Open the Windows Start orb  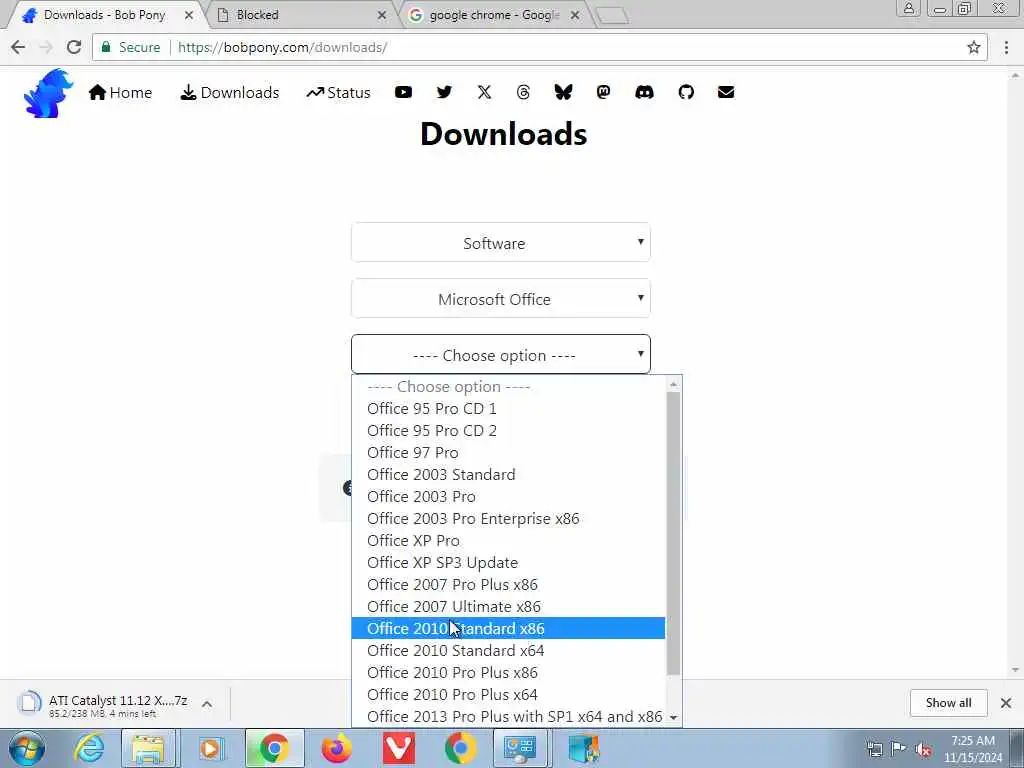[x=27, y=748]
